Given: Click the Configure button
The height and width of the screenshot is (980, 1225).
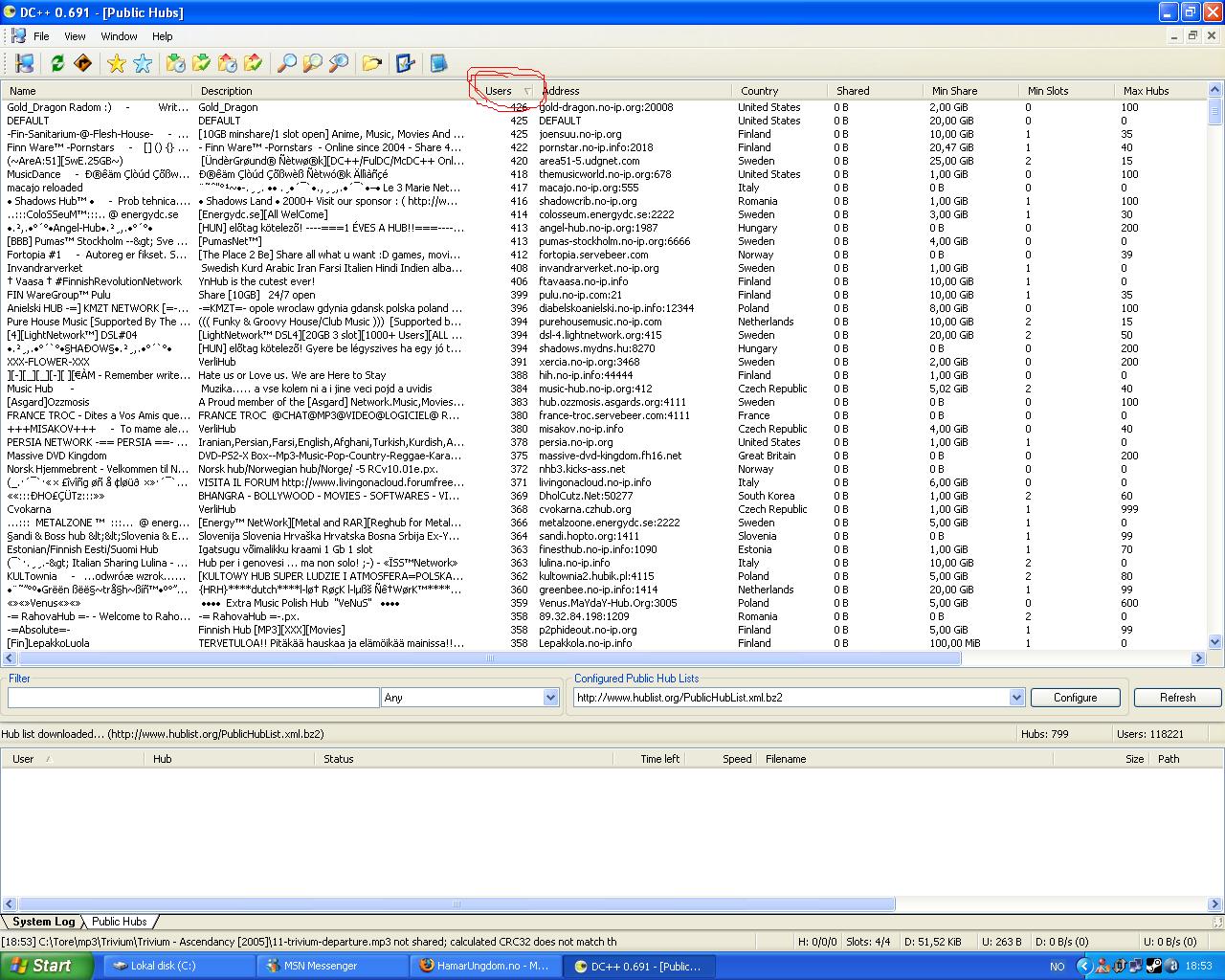Looking at the screenshot, I should point(1075,698).
